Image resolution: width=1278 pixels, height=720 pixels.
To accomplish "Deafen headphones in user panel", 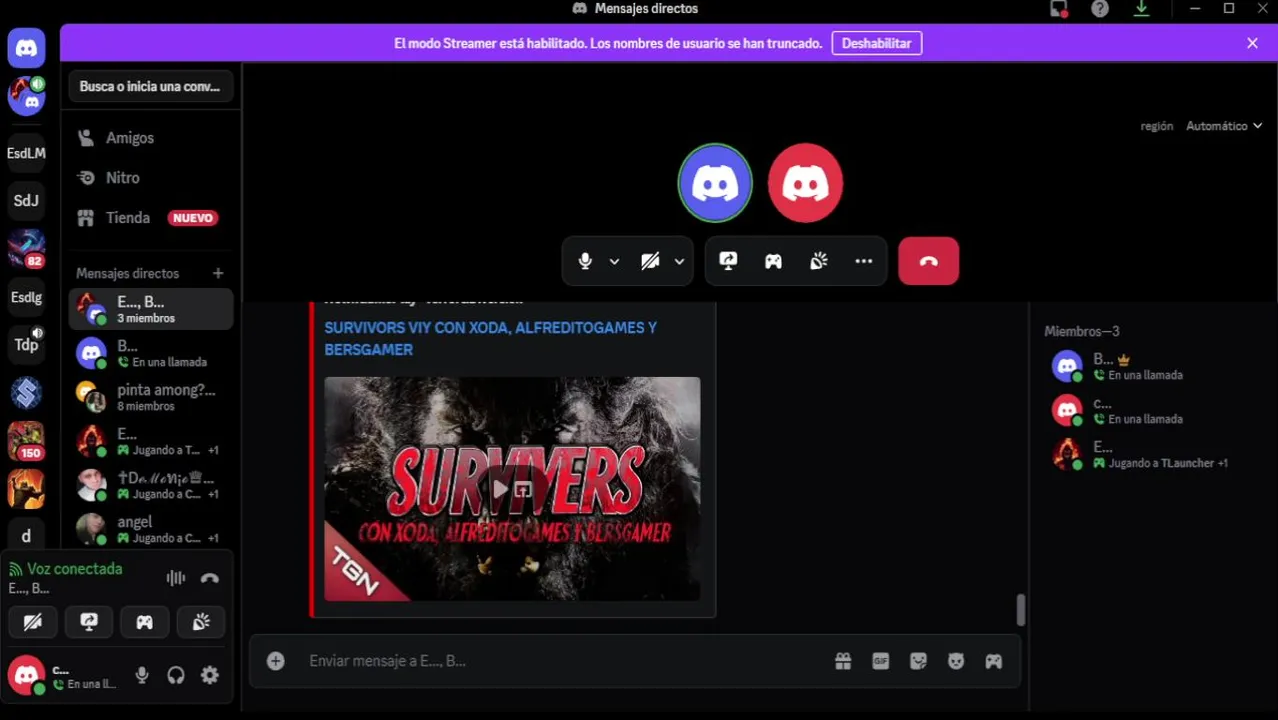I will point(176,675).
